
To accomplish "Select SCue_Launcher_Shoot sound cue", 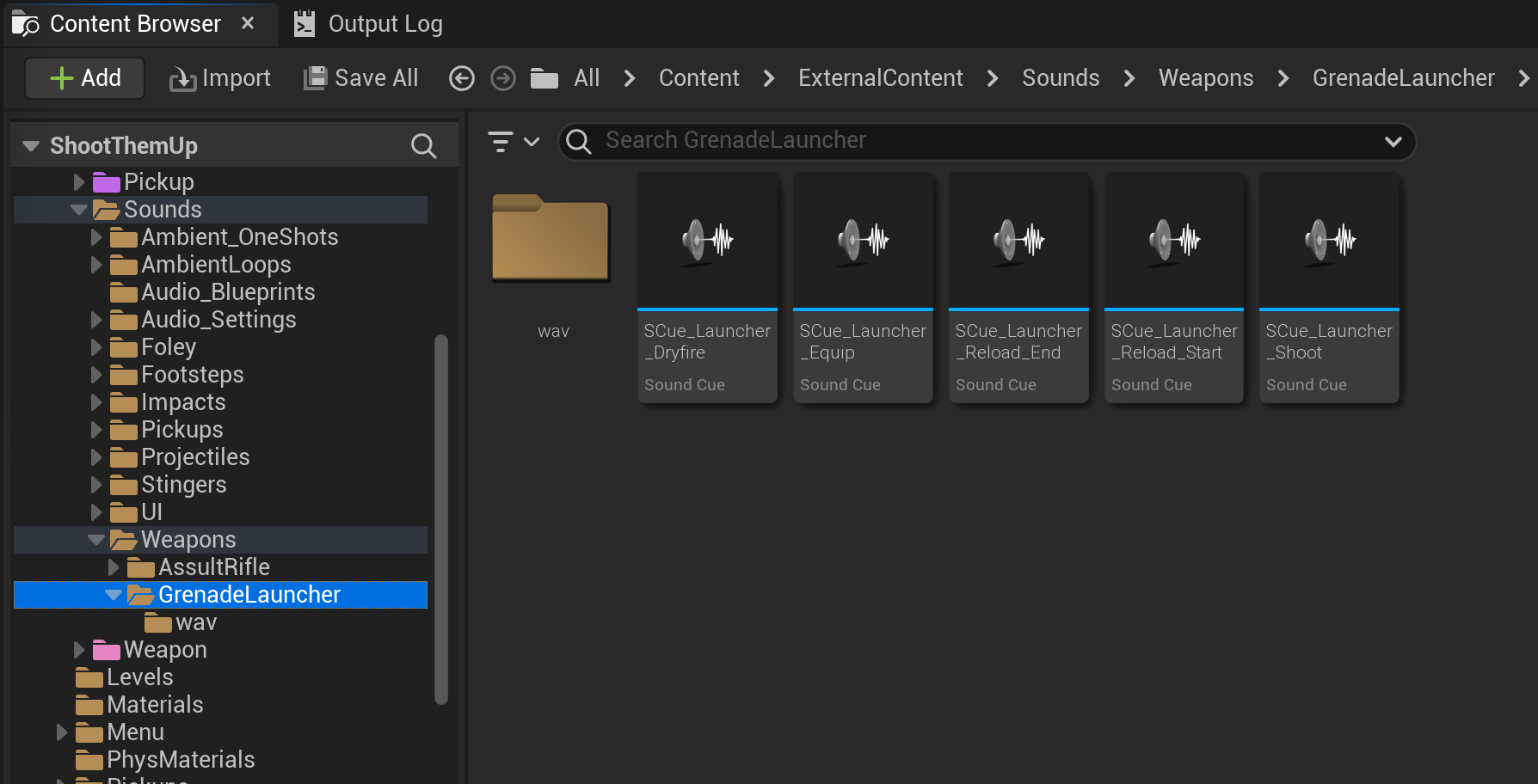I will [1329, 287].
